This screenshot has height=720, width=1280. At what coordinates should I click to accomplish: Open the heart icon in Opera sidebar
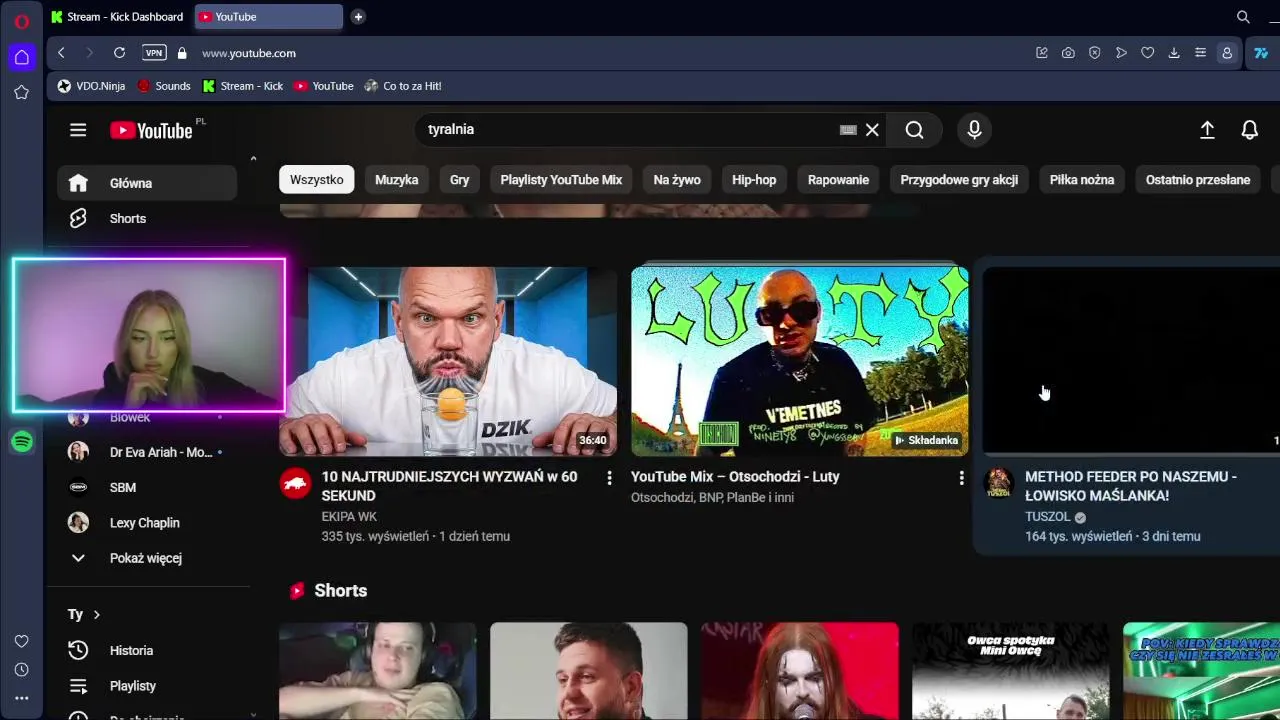coord(21,641)
